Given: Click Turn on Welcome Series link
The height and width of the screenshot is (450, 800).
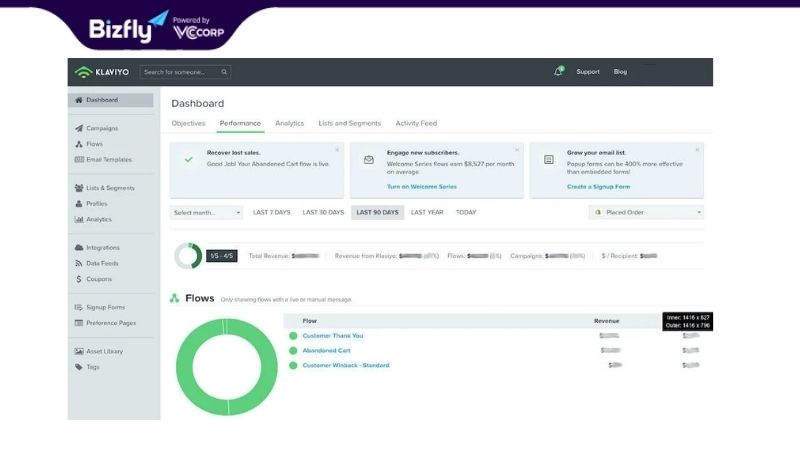Looking at the screenshot, I should point(422,187).
